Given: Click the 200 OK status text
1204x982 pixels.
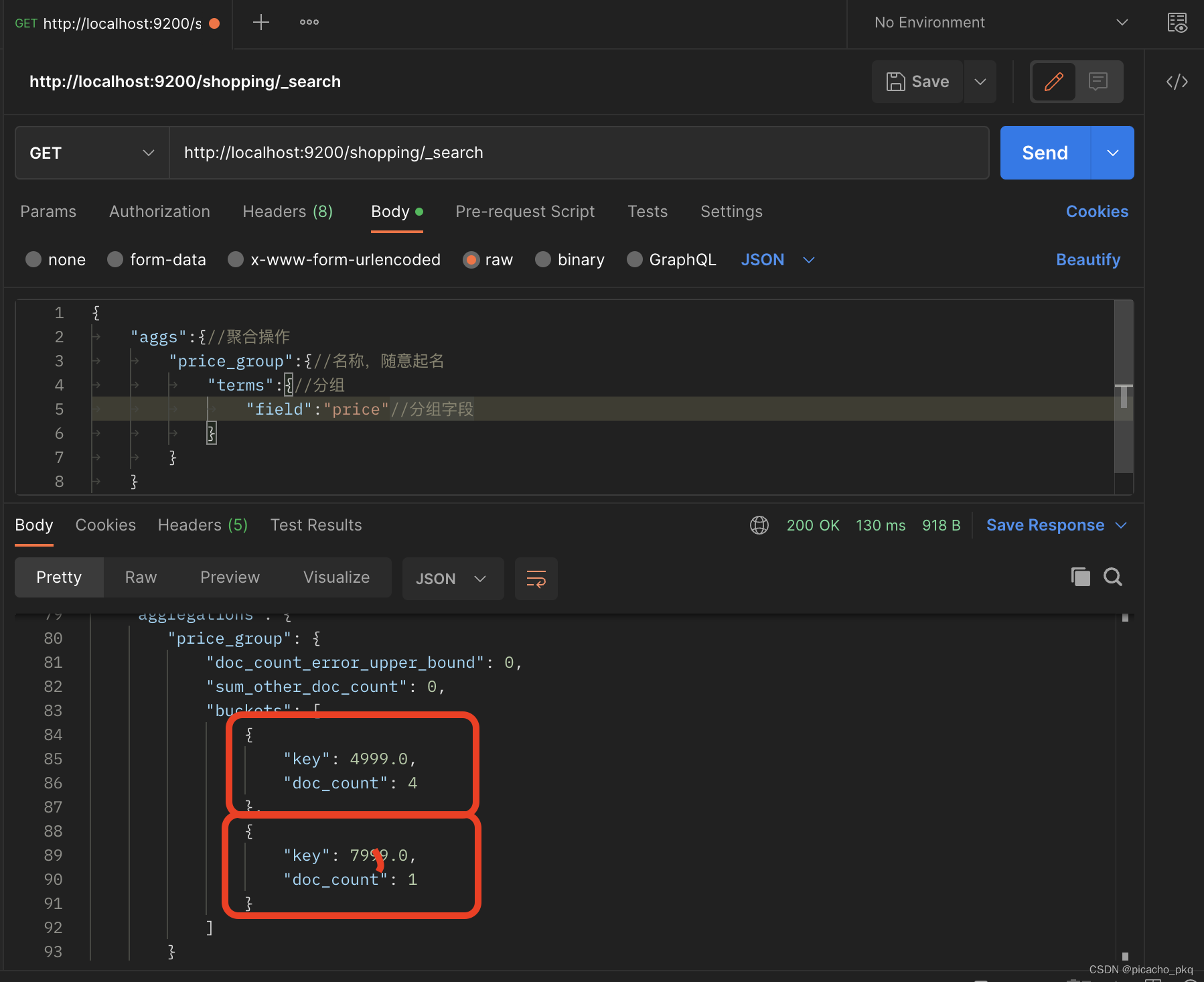Looking at the screenshot, I should (813, 525).
